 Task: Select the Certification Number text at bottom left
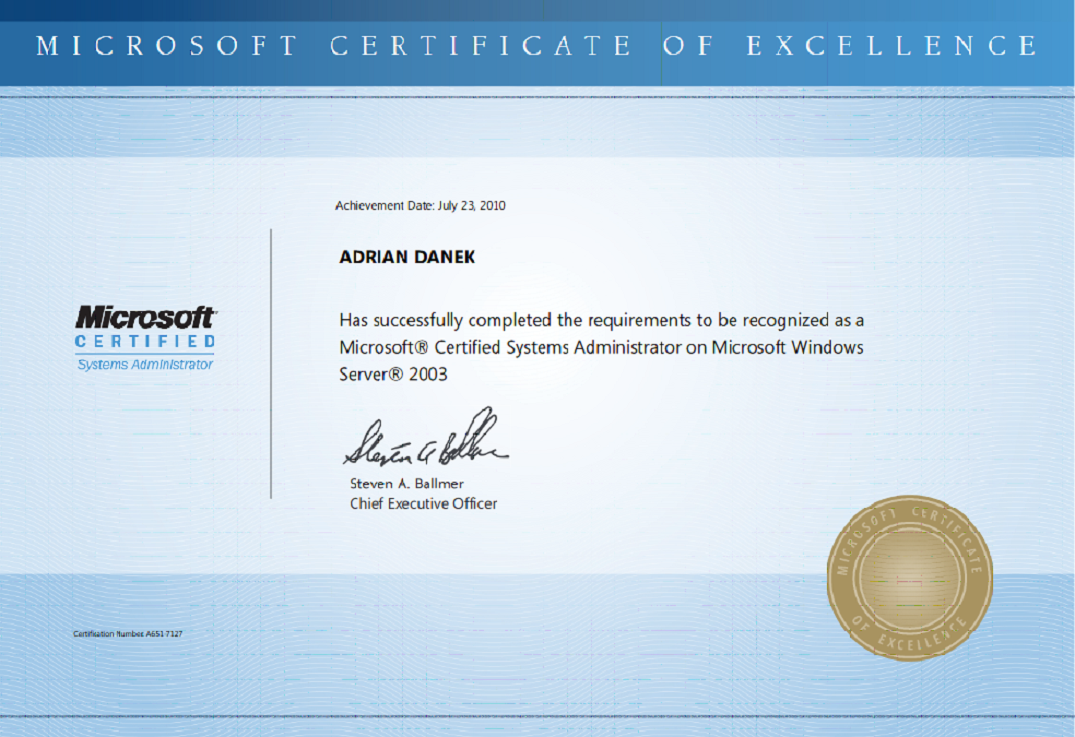(x=128, y=634)
